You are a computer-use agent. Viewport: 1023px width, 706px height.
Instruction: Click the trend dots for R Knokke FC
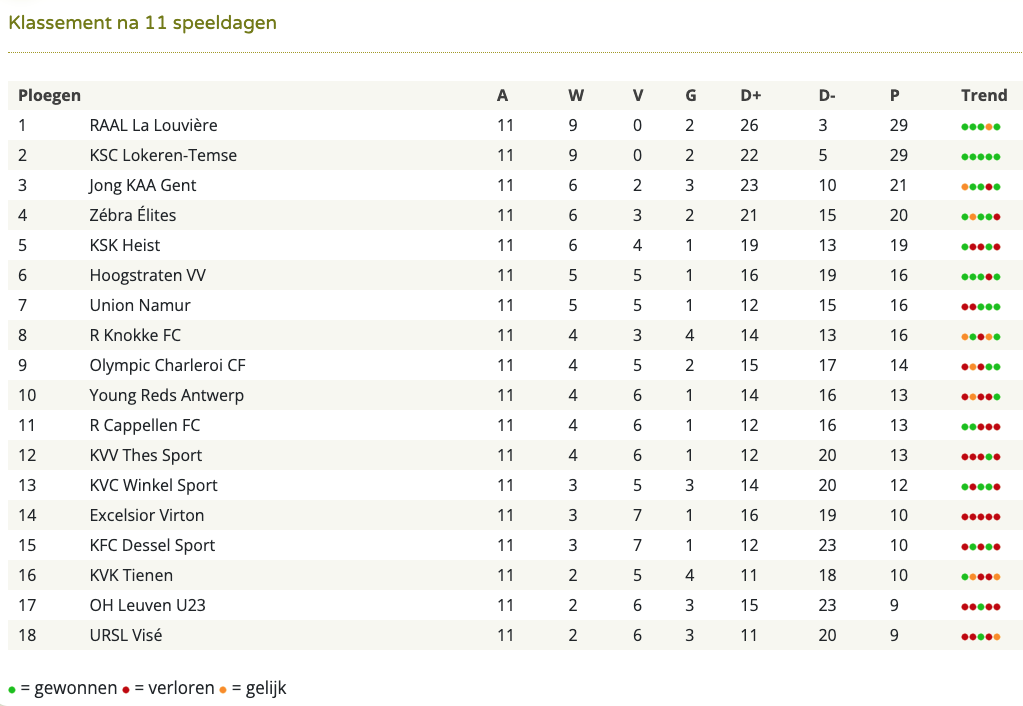click(981, 337)
